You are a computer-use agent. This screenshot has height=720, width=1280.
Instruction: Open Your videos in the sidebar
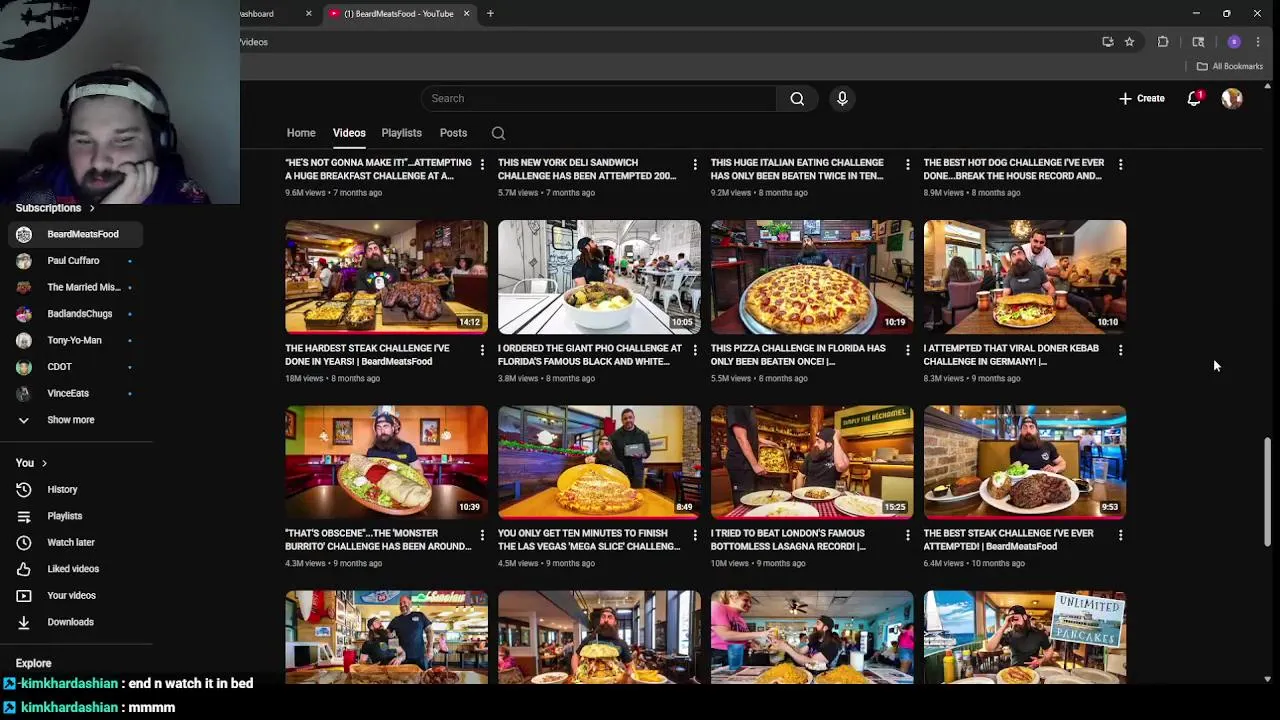click(x=71, y=595)
